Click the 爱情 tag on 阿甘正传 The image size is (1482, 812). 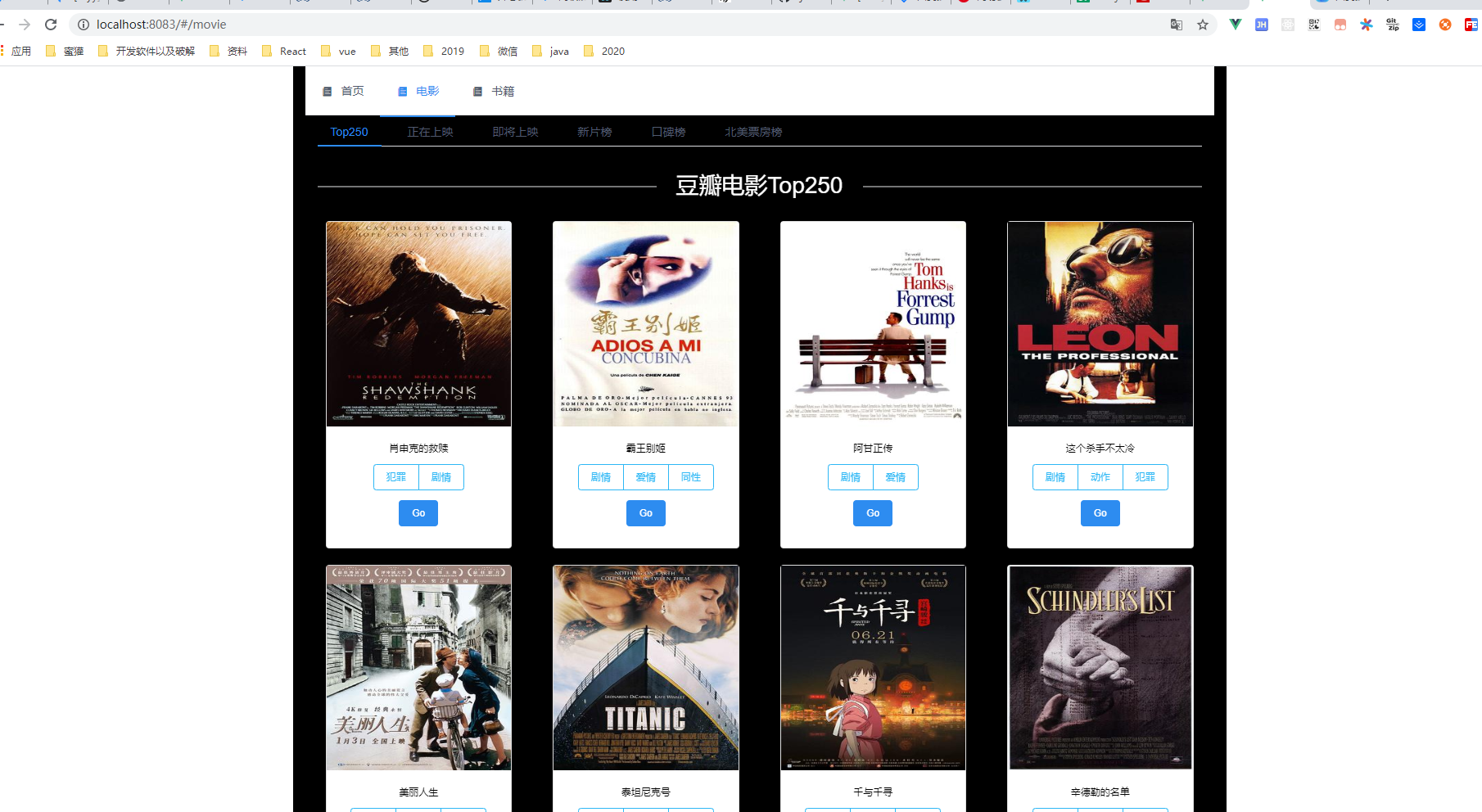click(x=896, y=477)
